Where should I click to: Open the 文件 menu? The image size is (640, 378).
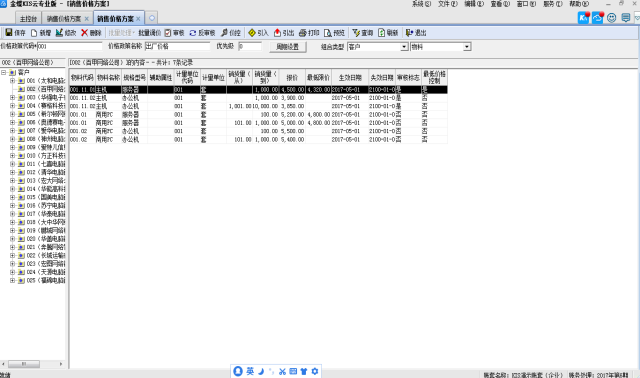pos(447,4)
